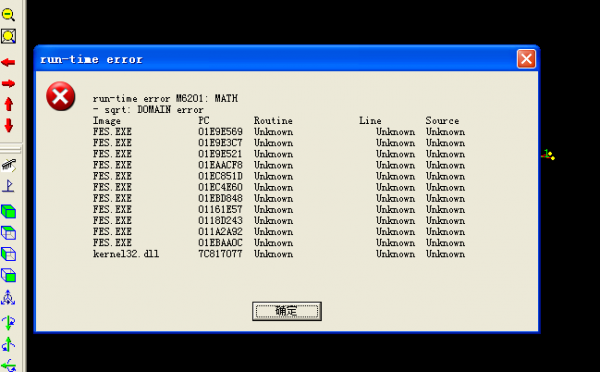Screen dimensions: 600x372
Task: Pan view with red right arrow
Action: click(x=8, y=83)
